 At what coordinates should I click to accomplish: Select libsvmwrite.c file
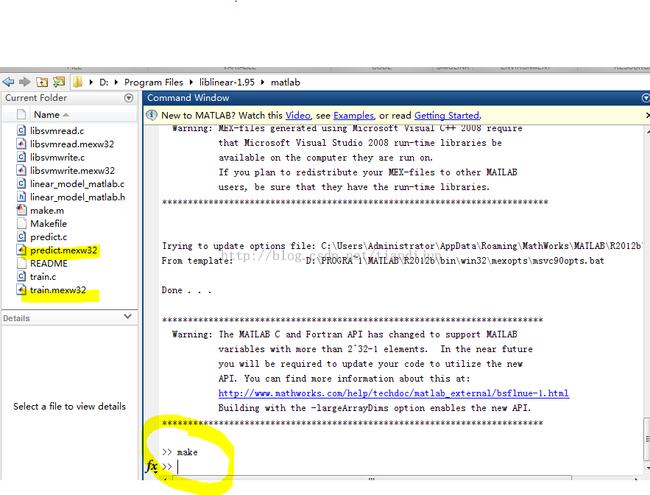[x=57, y=157]
